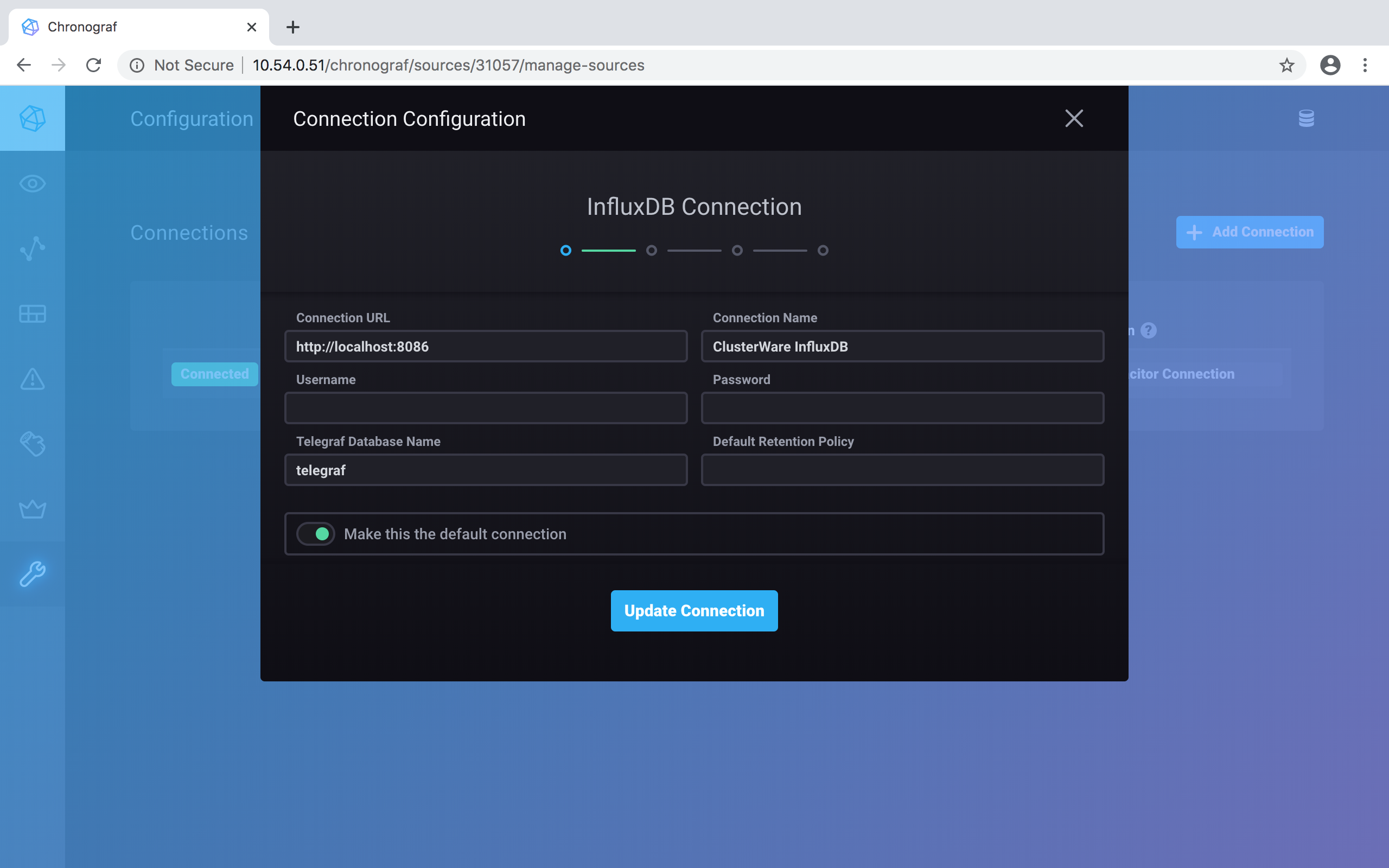Click the InfluxDB Connection heading
Viewport: 1389px width, 868px height.
pos(694,207)
